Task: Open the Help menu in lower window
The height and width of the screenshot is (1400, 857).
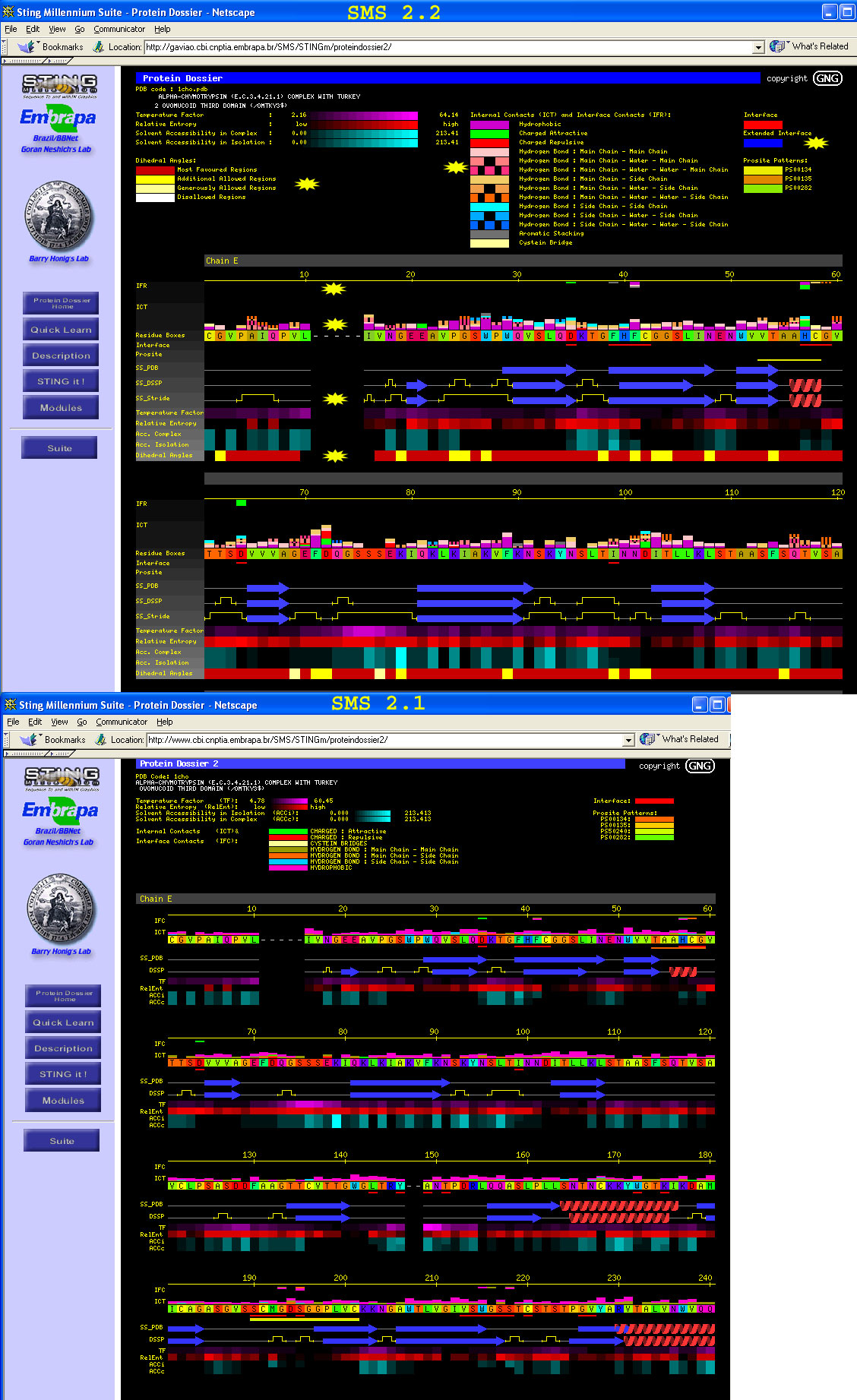Action: tap(165, 722)
